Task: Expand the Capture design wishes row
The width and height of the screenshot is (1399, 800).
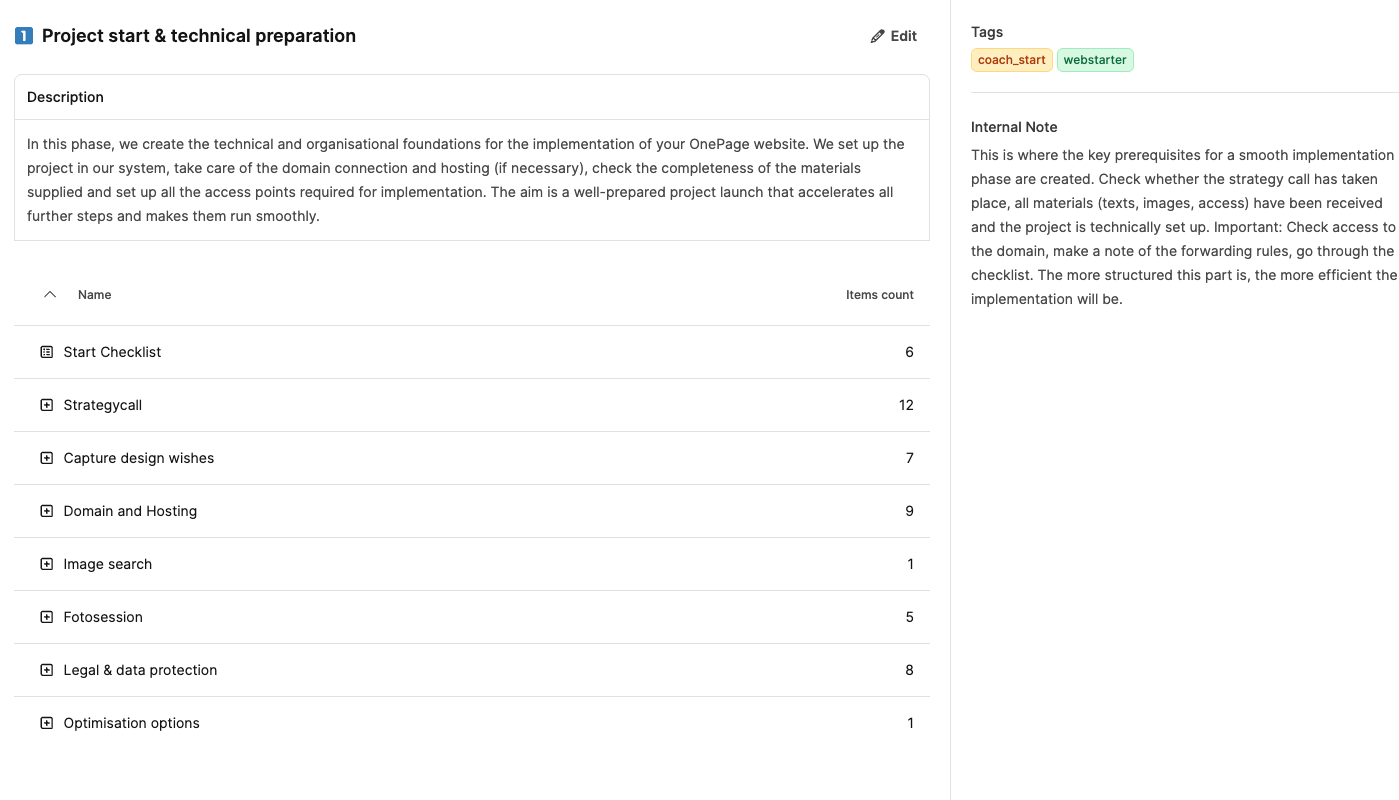Action: 46,458
